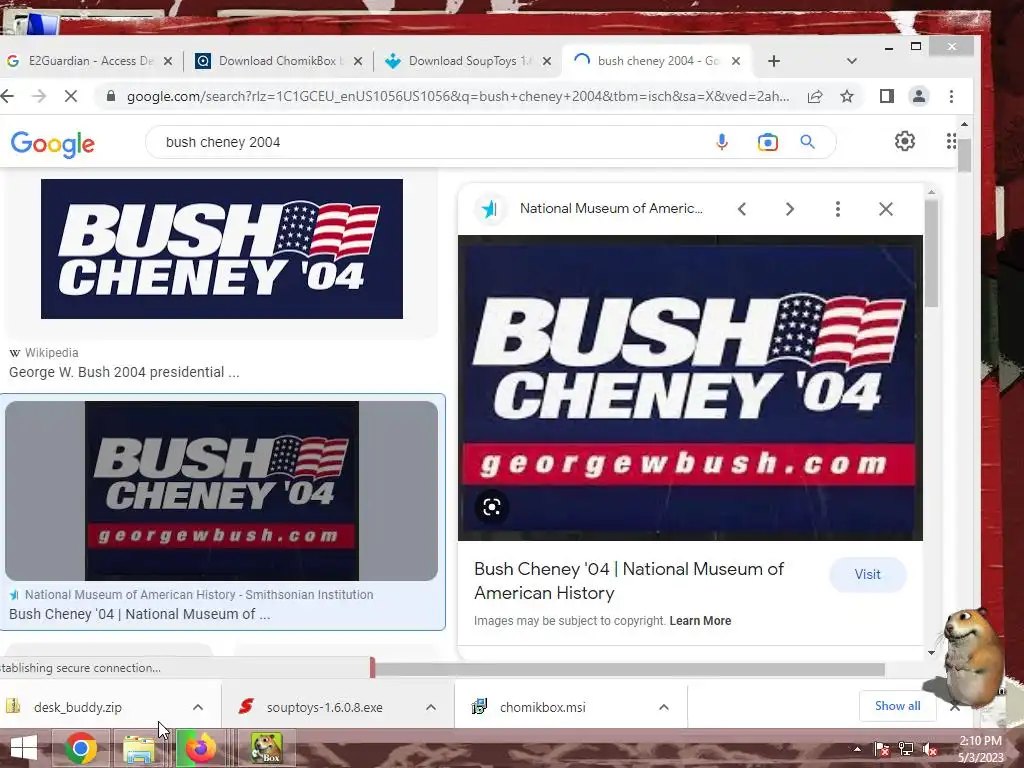1024x768 pixels.
Task: Open the Chrome profile menu
Action: [919, 97]
